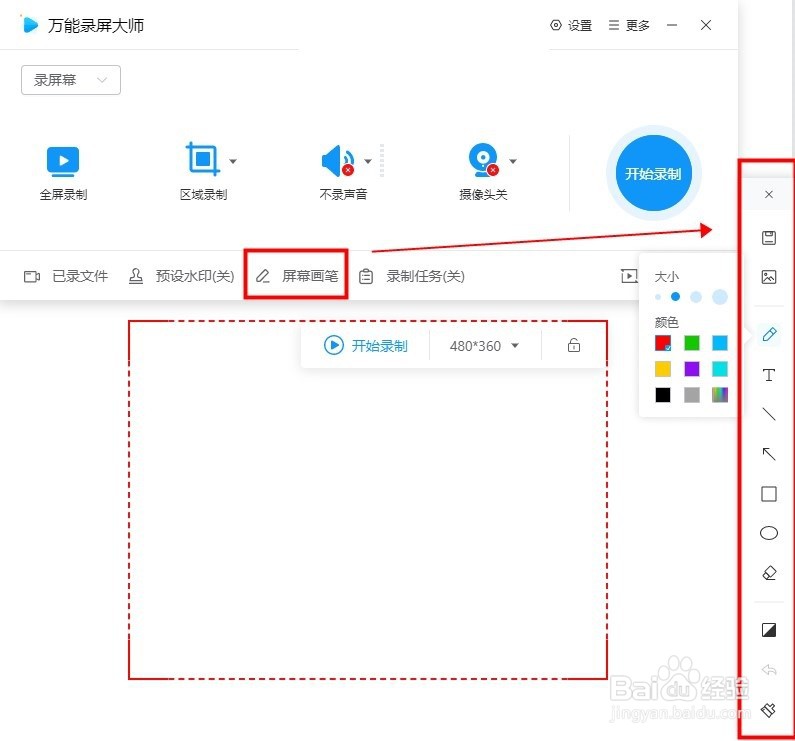Select the text T tool

(x=769, y=375)
